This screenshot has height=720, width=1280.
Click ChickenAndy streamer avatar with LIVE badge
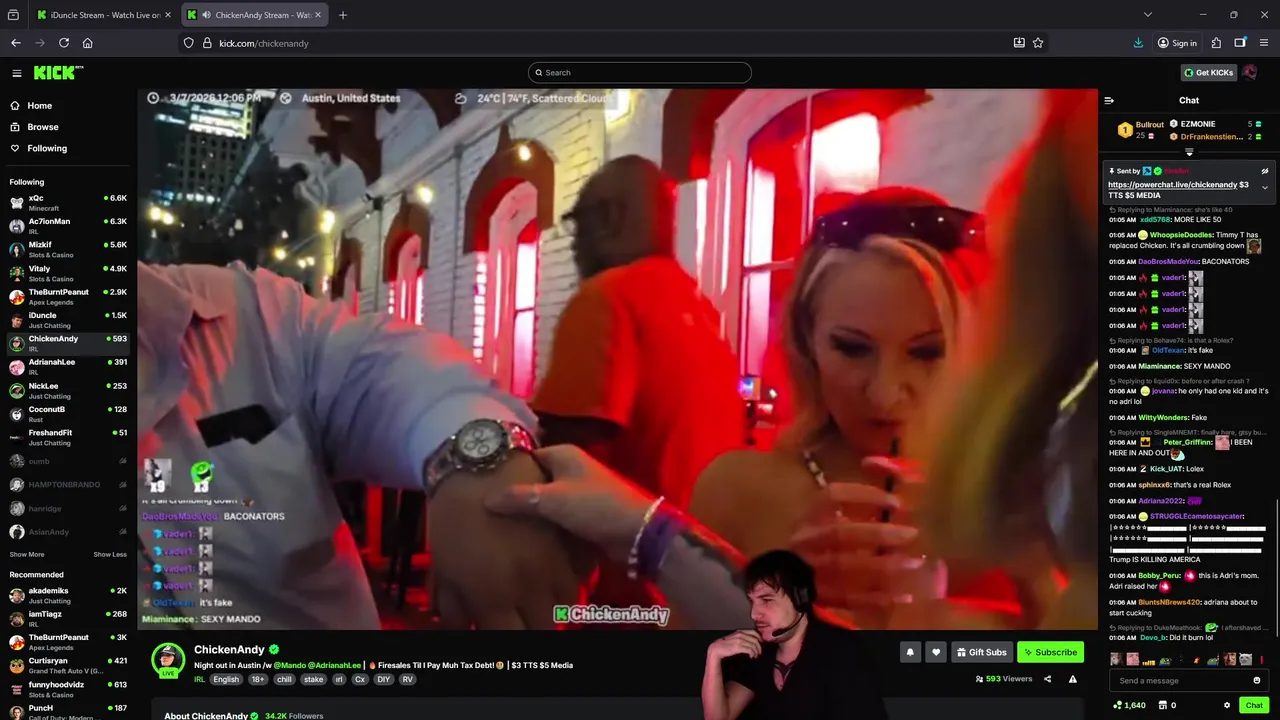[x=168, y=660]
